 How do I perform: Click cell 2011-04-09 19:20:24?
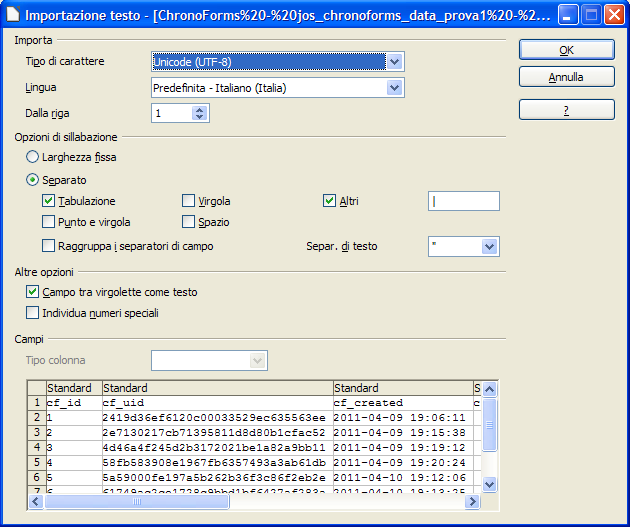pyautogui.click(x=403, y=463)
